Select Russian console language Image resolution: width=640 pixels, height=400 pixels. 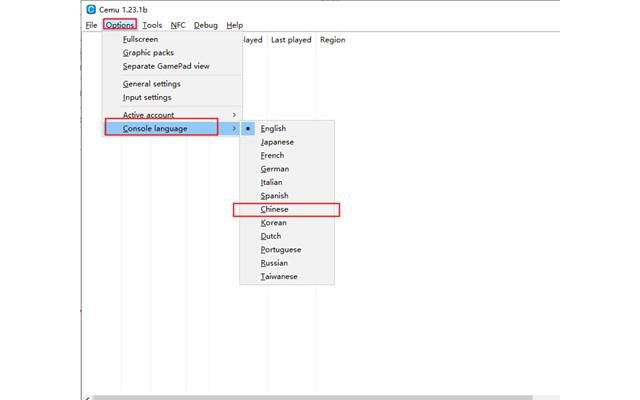287,263
